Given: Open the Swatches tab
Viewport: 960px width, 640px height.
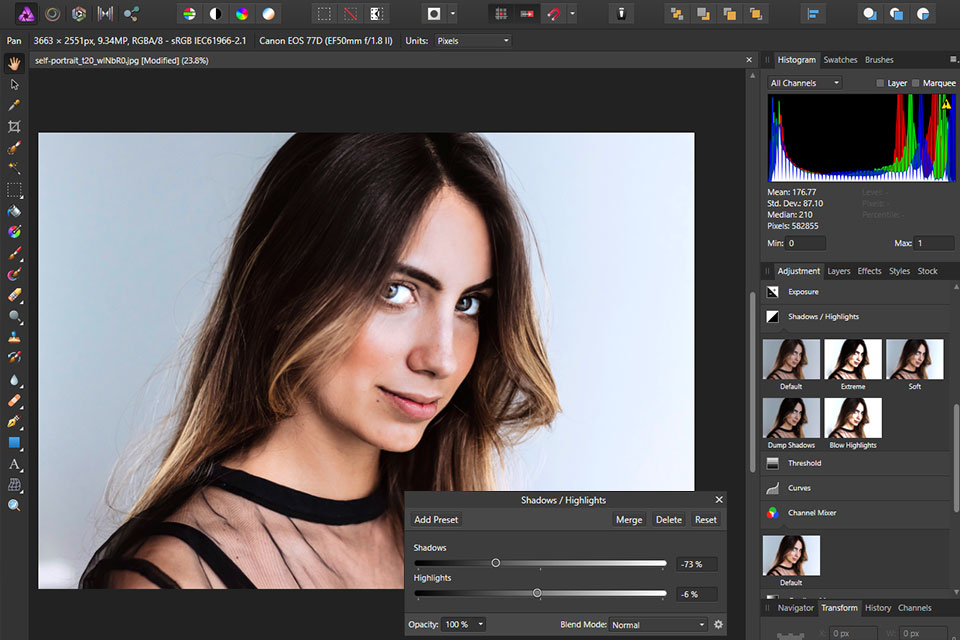Looking at the screenshot, I should pyautogui.click(x=840, y=60).
